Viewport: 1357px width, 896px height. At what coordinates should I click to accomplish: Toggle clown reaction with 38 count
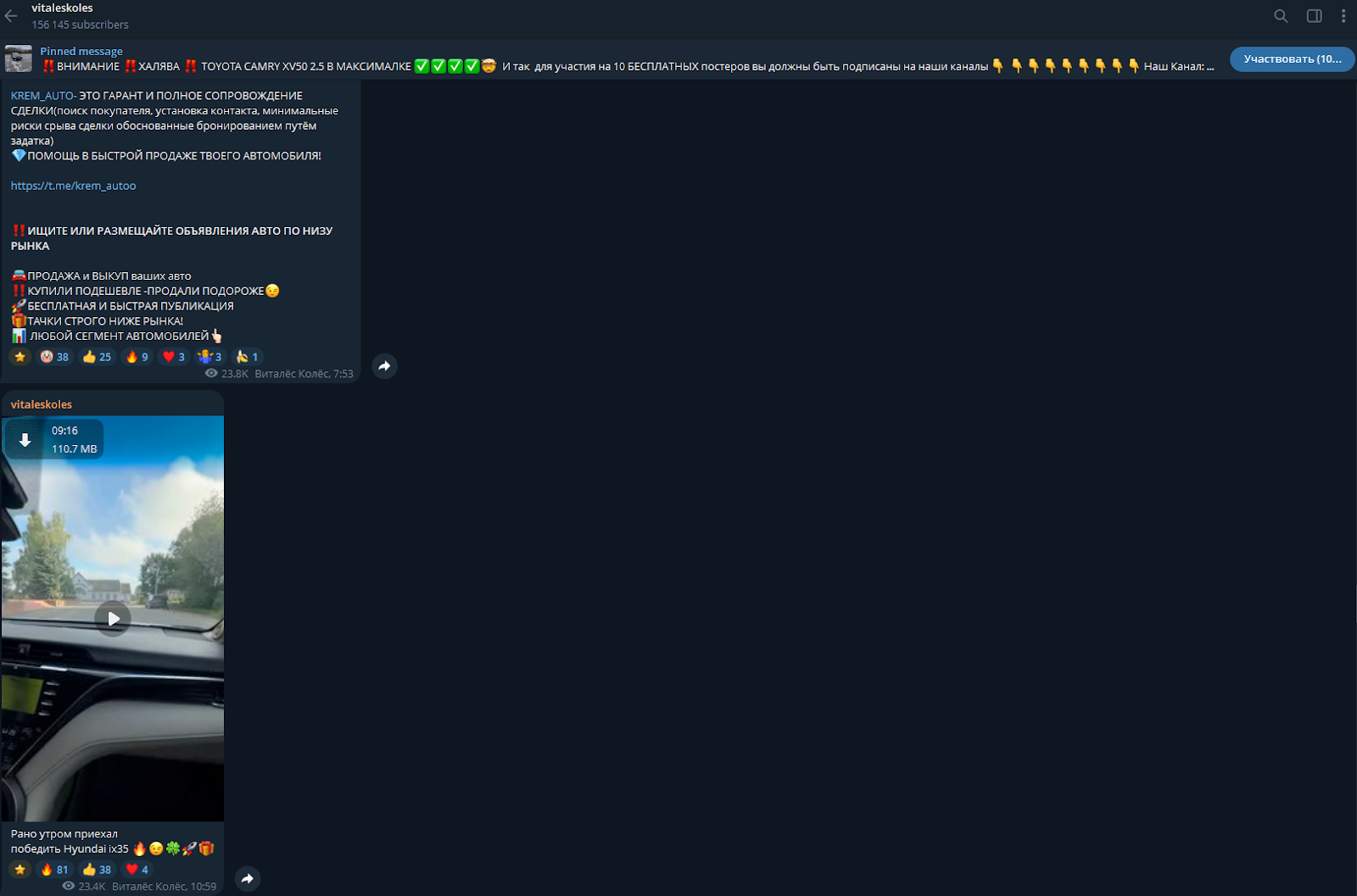click(x=54, y=357)
